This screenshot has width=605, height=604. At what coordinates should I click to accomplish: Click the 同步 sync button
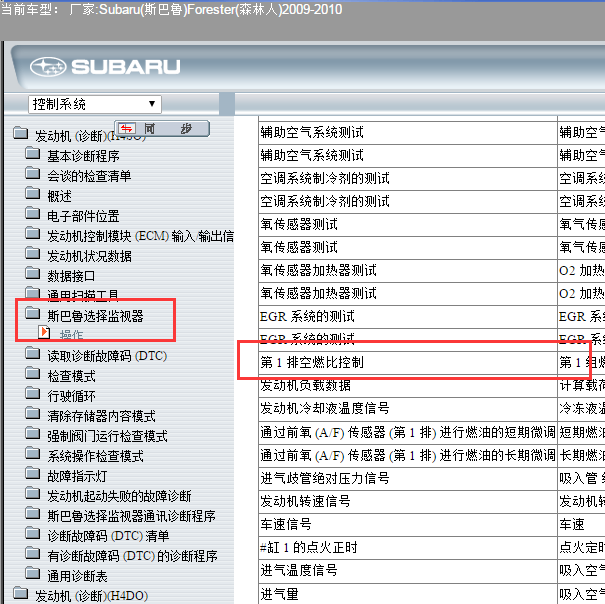(x=162, y=129)
